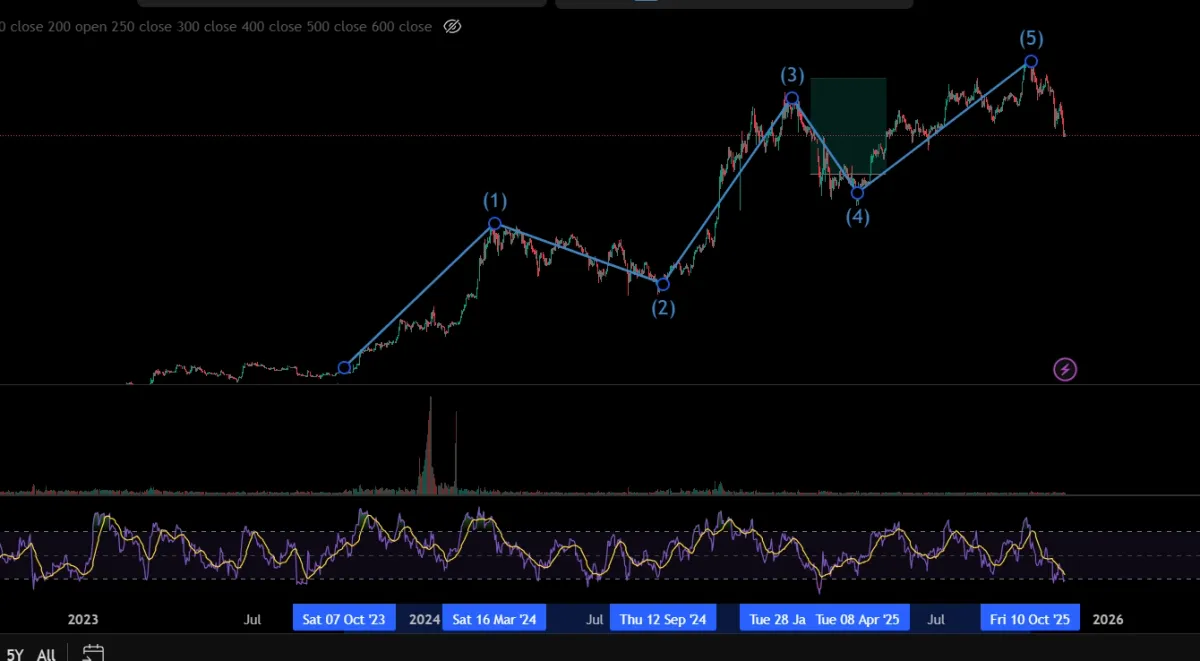Click the Sat 16 Mar '24 date label
1200x661 pixels.
[x=494, y=619]
